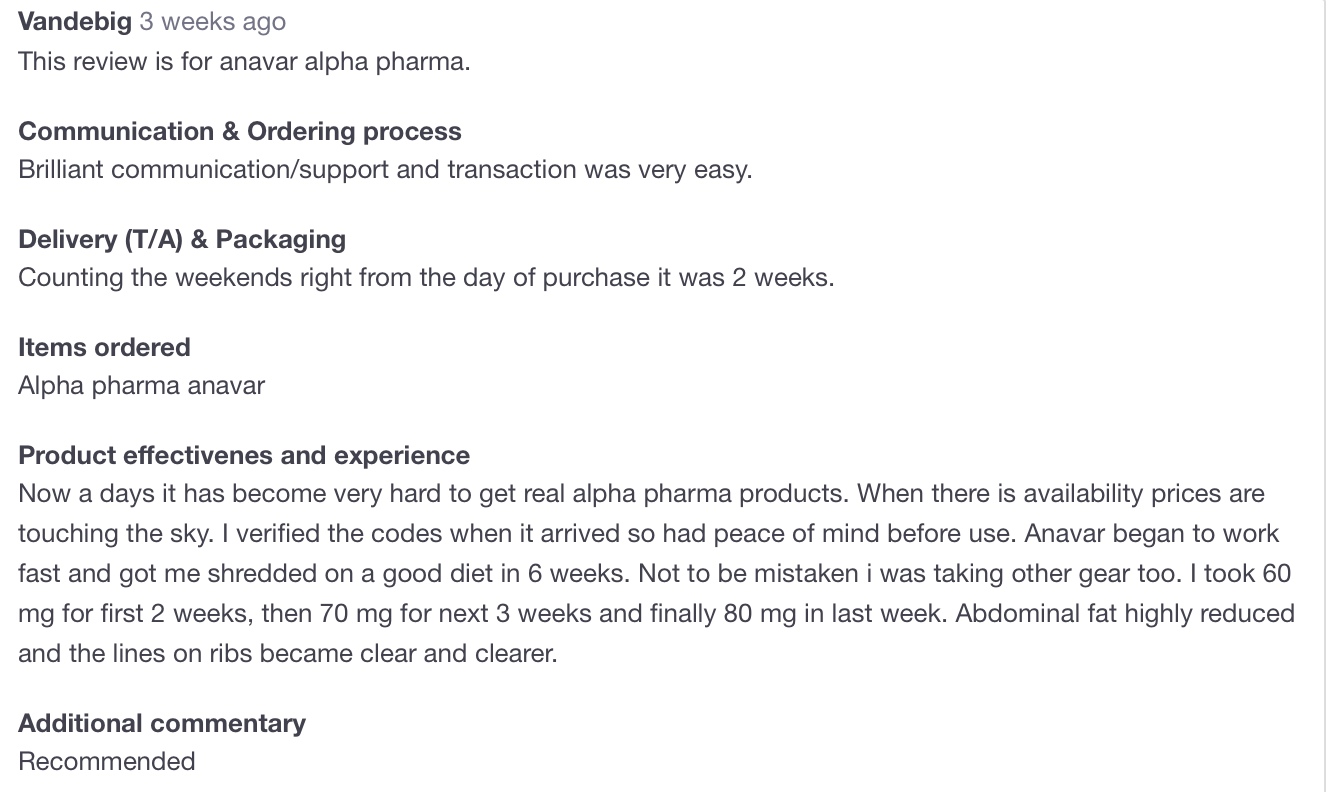Click the '3 weeks ago' timestamp
Viewport: 1328px width, 792px height.
click(212, 22)
